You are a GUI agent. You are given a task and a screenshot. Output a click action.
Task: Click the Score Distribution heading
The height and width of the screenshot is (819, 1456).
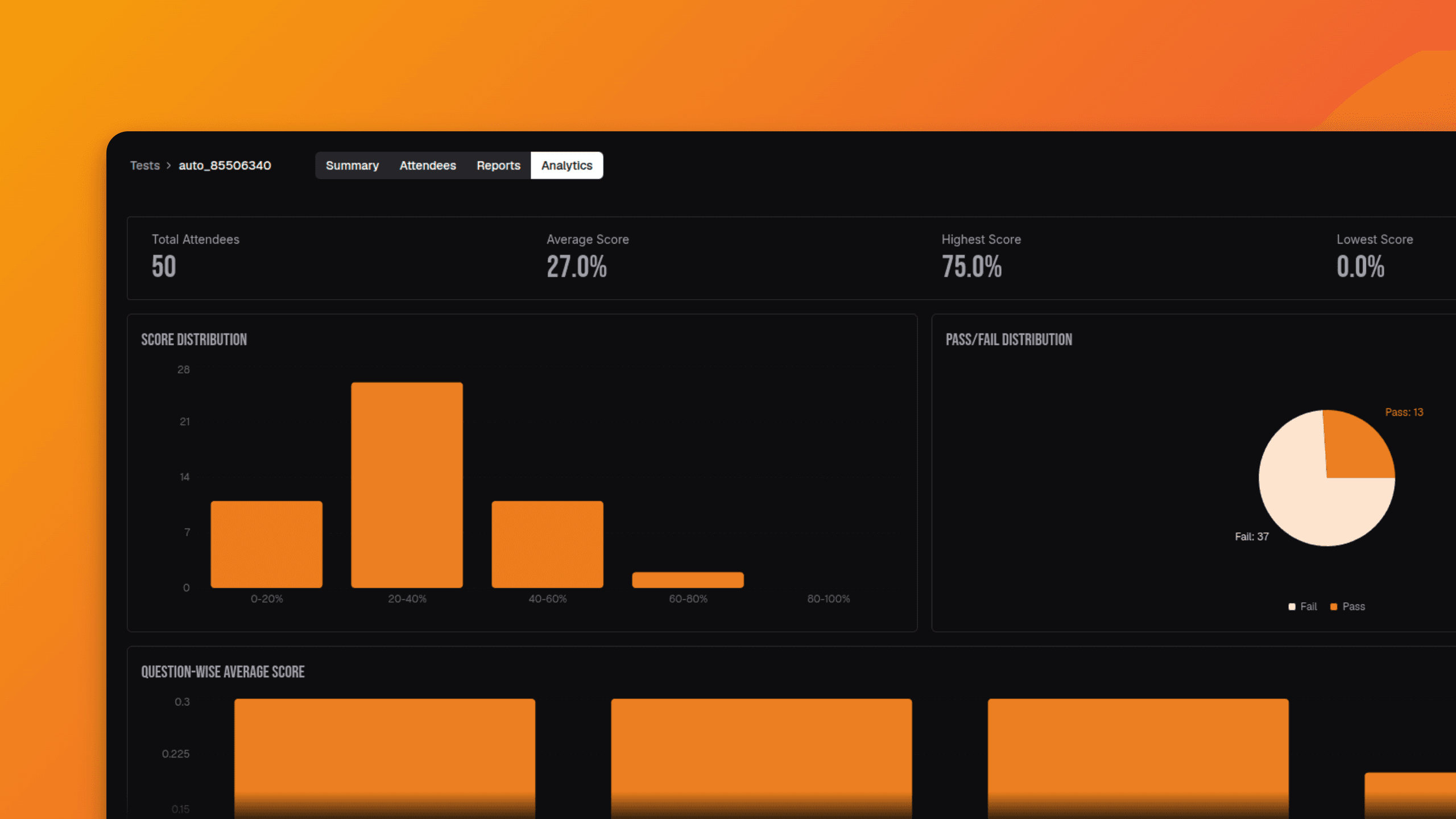tap(194, 340)
